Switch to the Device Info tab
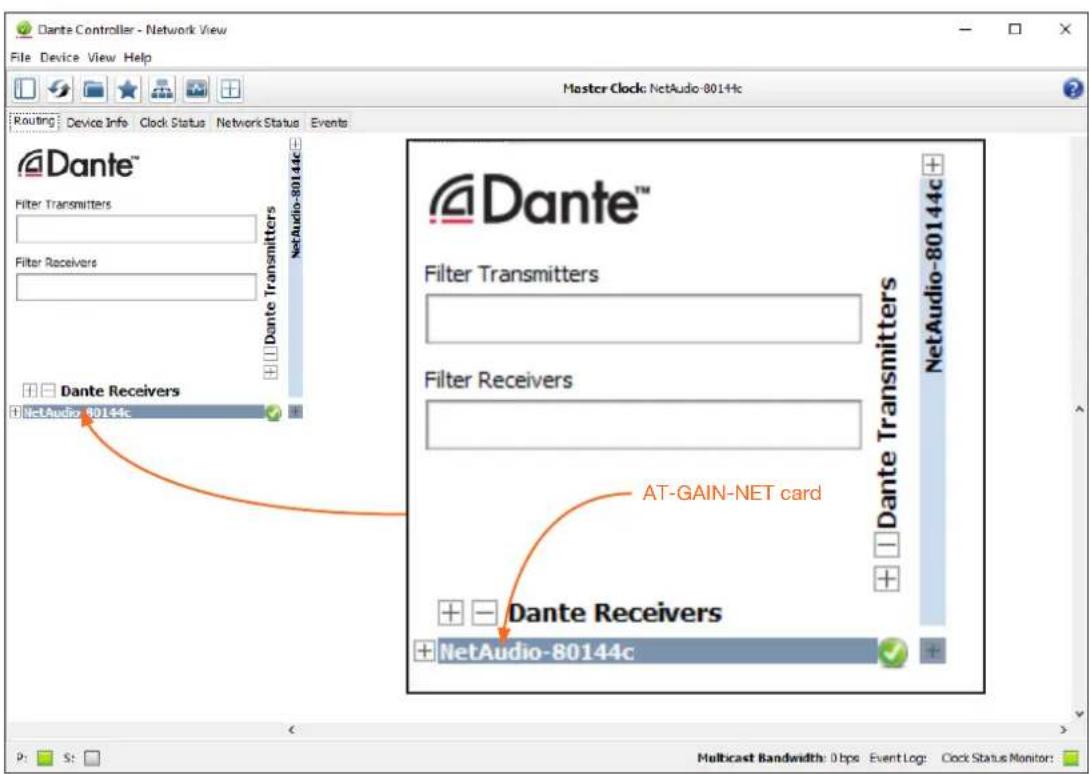 pyautogui.click(x=97, y=122)
